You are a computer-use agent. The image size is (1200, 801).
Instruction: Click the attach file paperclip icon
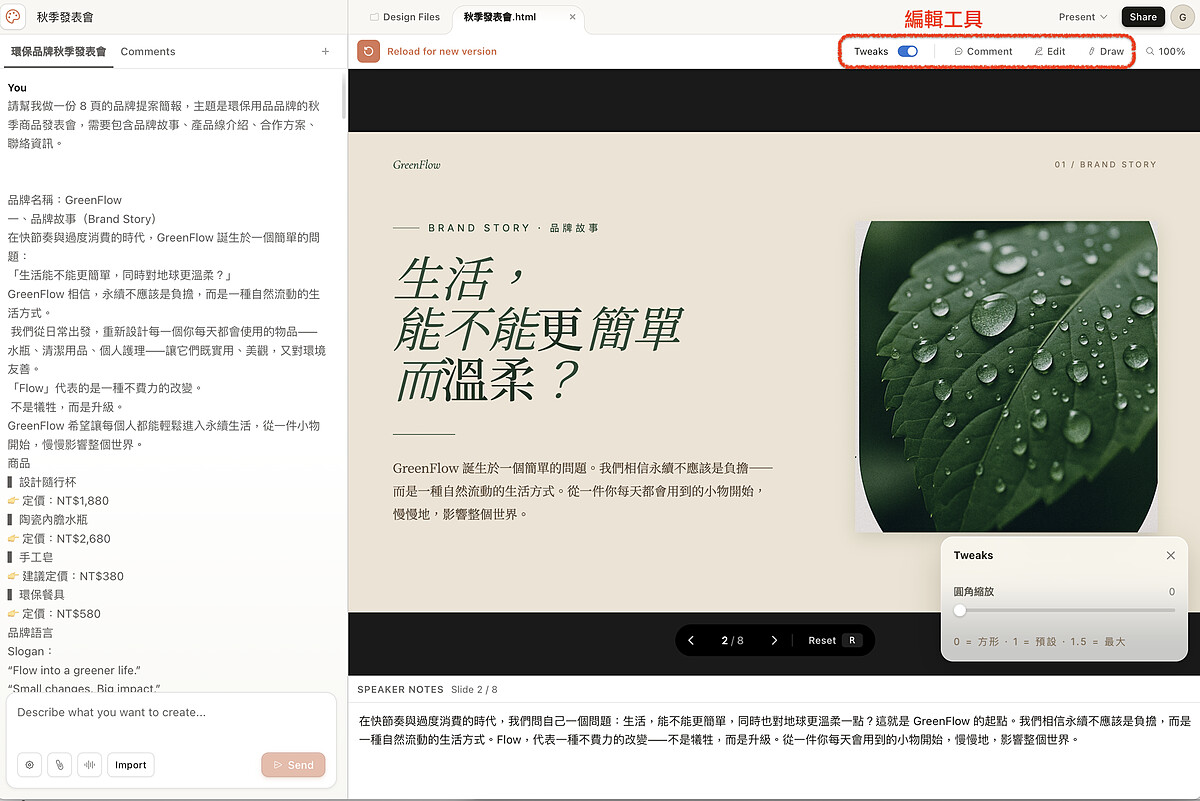click(60, 765)
